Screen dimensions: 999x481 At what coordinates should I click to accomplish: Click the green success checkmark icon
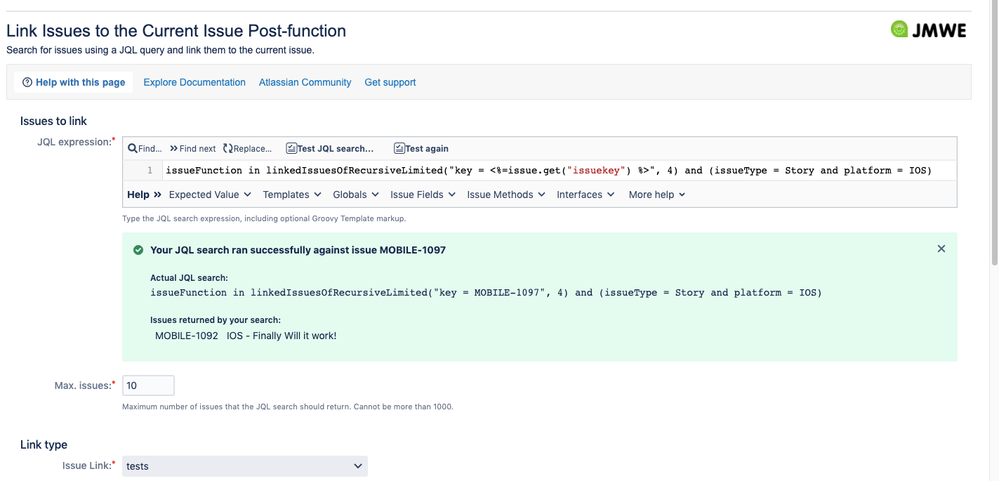pos(138,250)
